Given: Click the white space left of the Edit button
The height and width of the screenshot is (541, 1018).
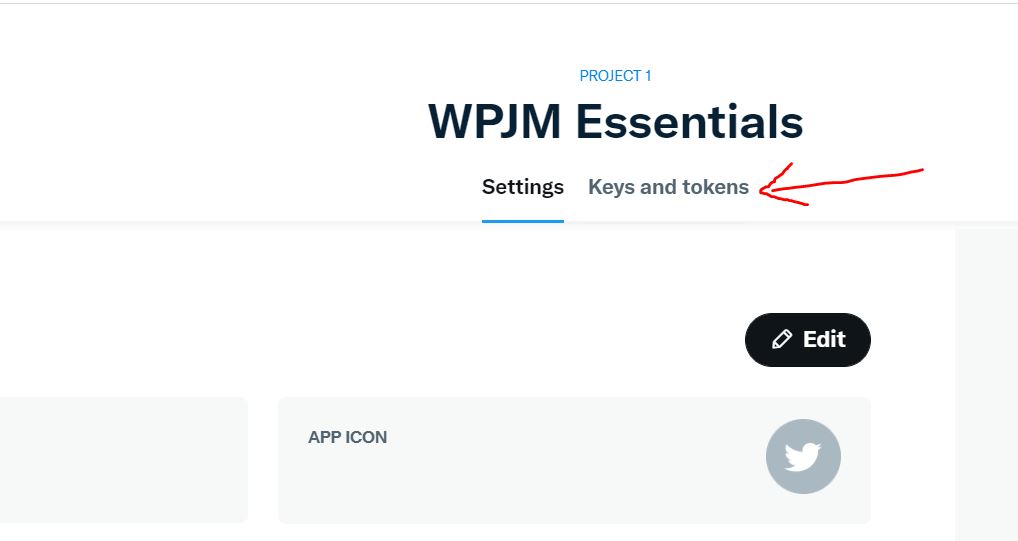Looking at the screenshot, I should coord(454,340).
